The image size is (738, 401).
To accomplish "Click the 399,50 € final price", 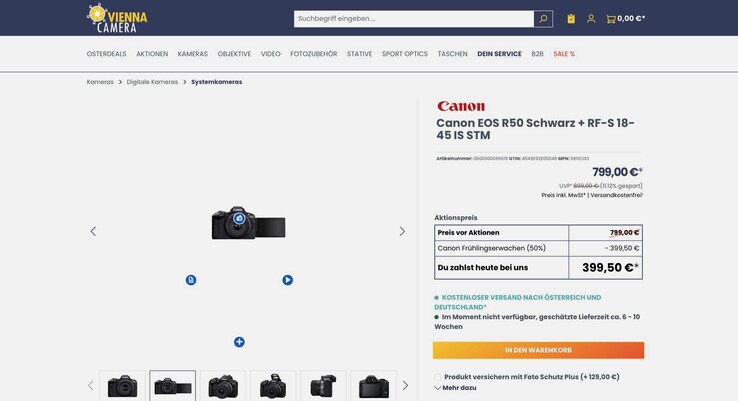I will pos(610,267).
